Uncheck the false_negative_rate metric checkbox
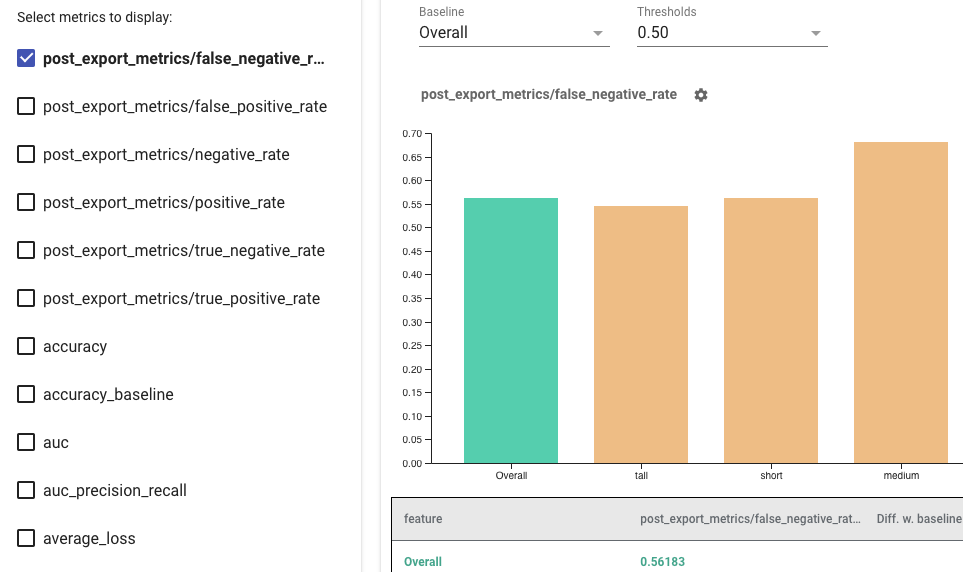Image resolution: width=963 pixels, height=572 pixels. (x=27, y=58)
